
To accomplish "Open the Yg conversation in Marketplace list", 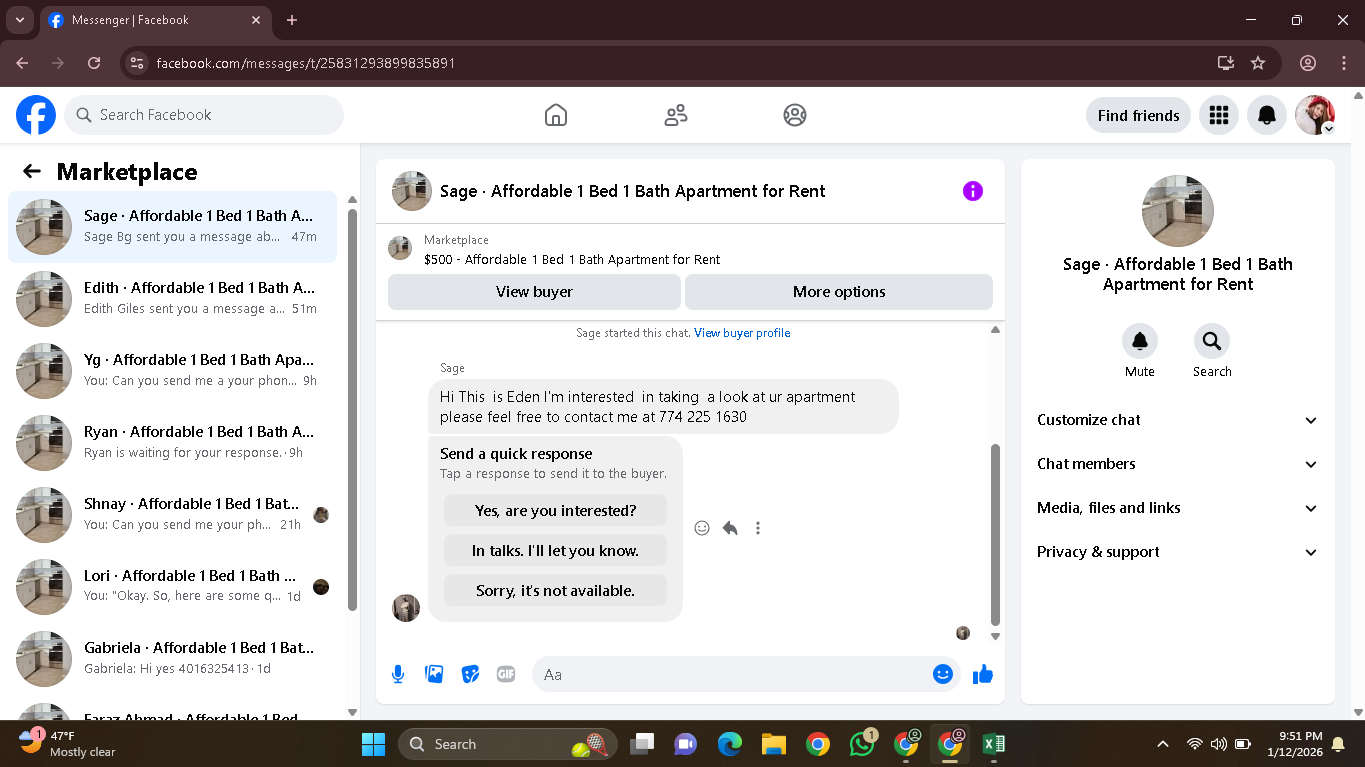I will [x=172, y=371].
